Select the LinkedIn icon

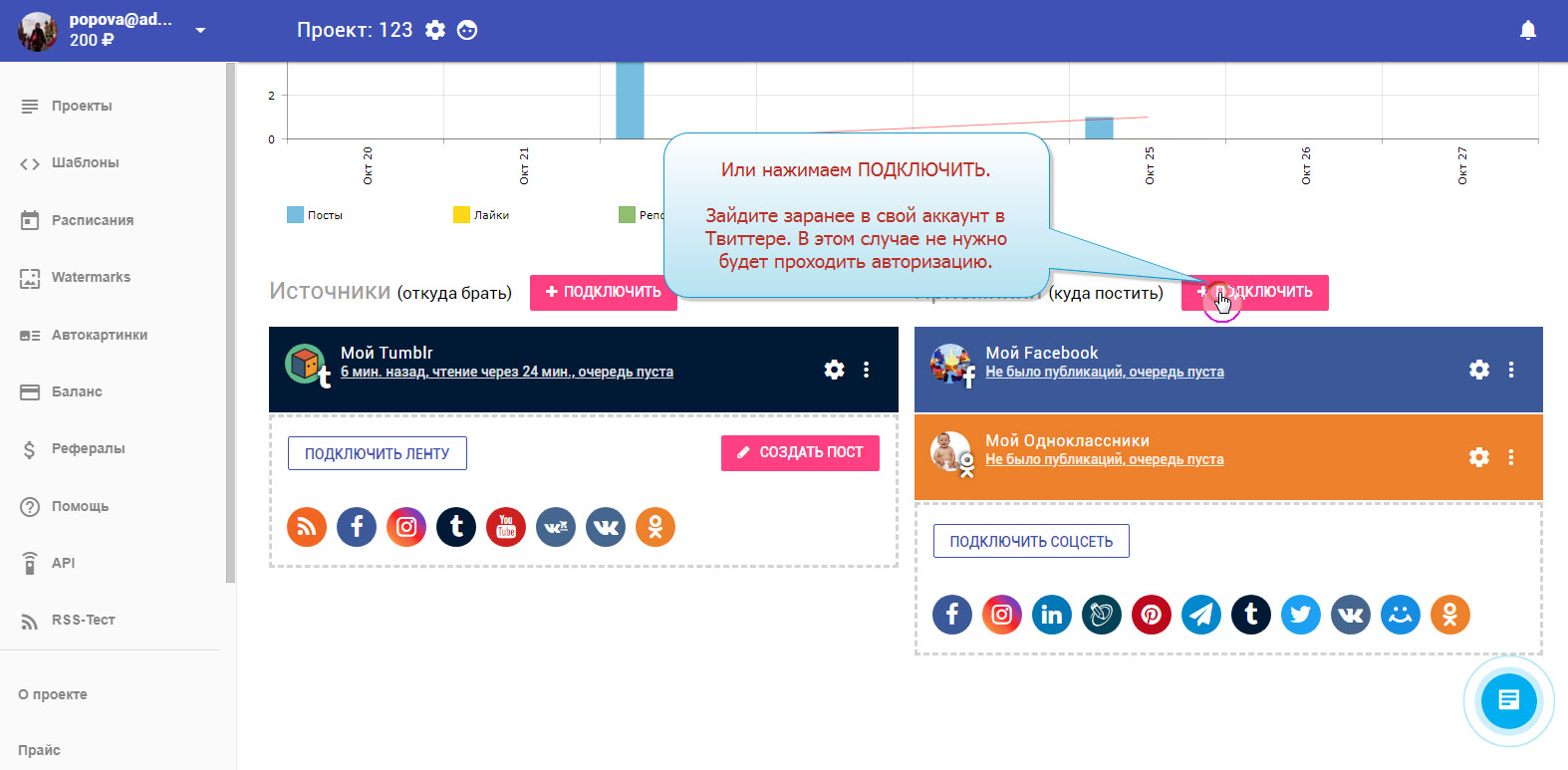point(1051,615)
